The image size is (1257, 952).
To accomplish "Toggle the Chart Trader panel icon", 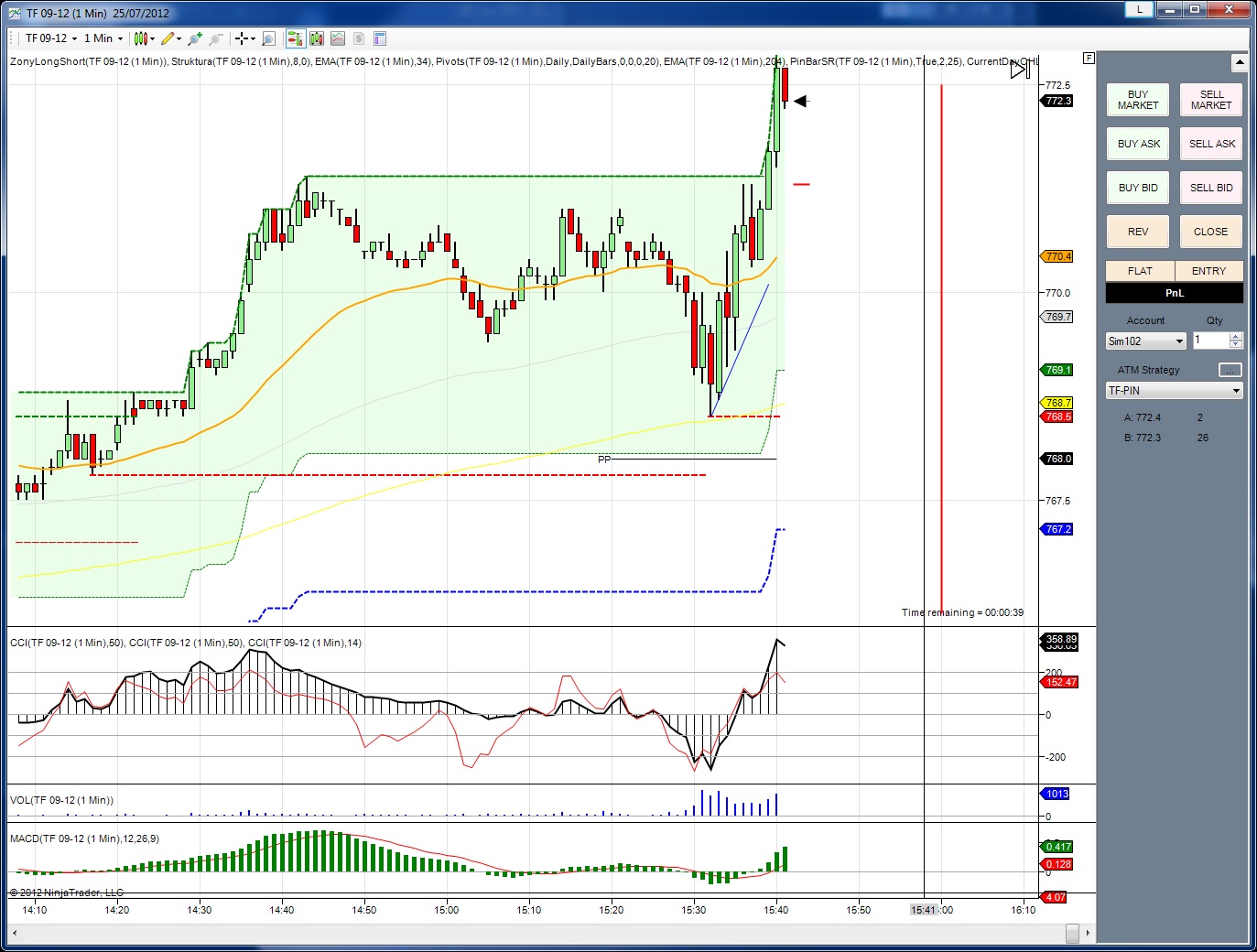I will tap(295, 38).
